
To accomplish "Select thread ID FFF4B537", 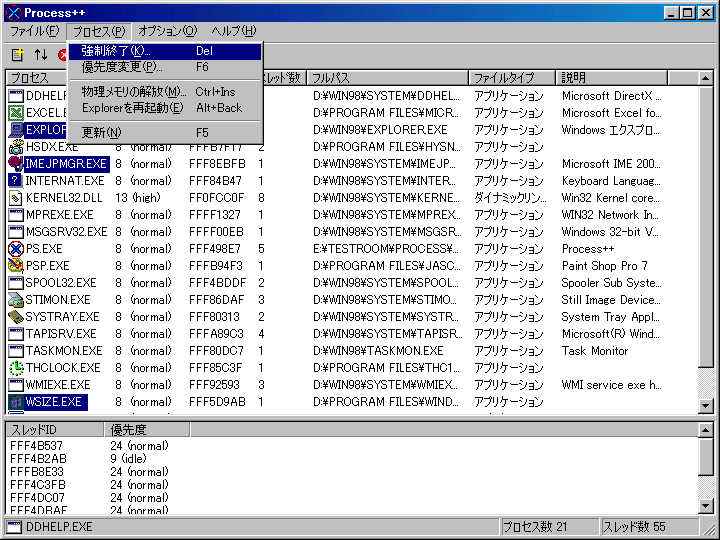I will pyautogui.click(x=36, y=445).
